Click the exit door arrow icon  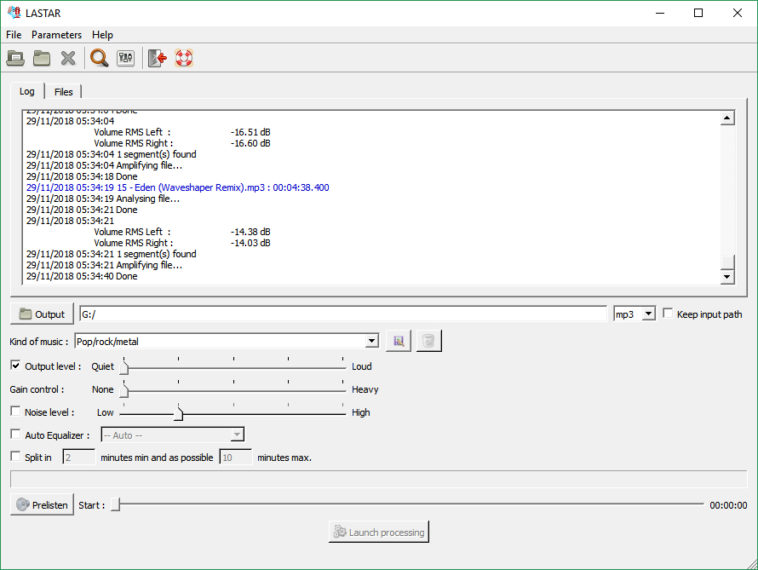(157, 58)
